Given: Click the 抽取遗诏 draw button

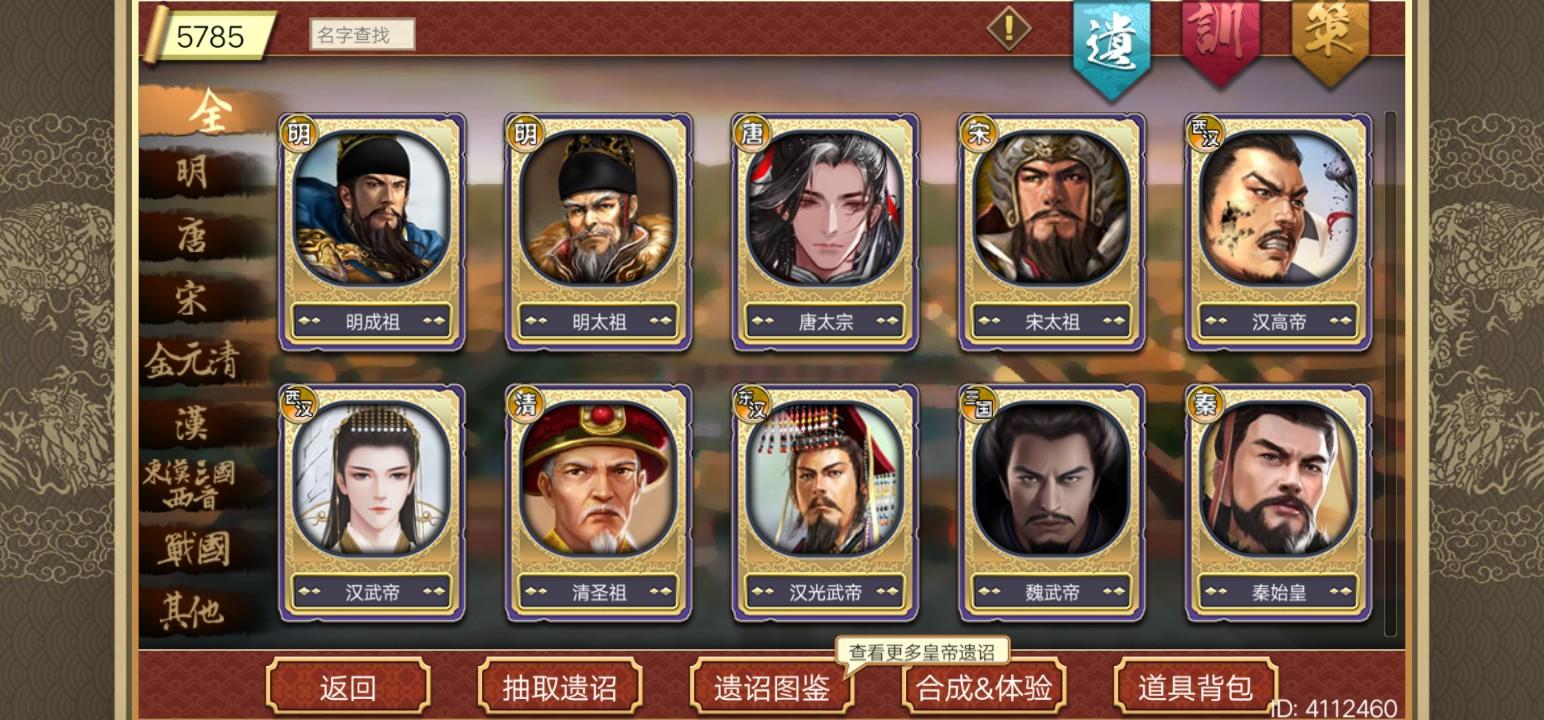Looking at the screenshot, I should (560, 687).
